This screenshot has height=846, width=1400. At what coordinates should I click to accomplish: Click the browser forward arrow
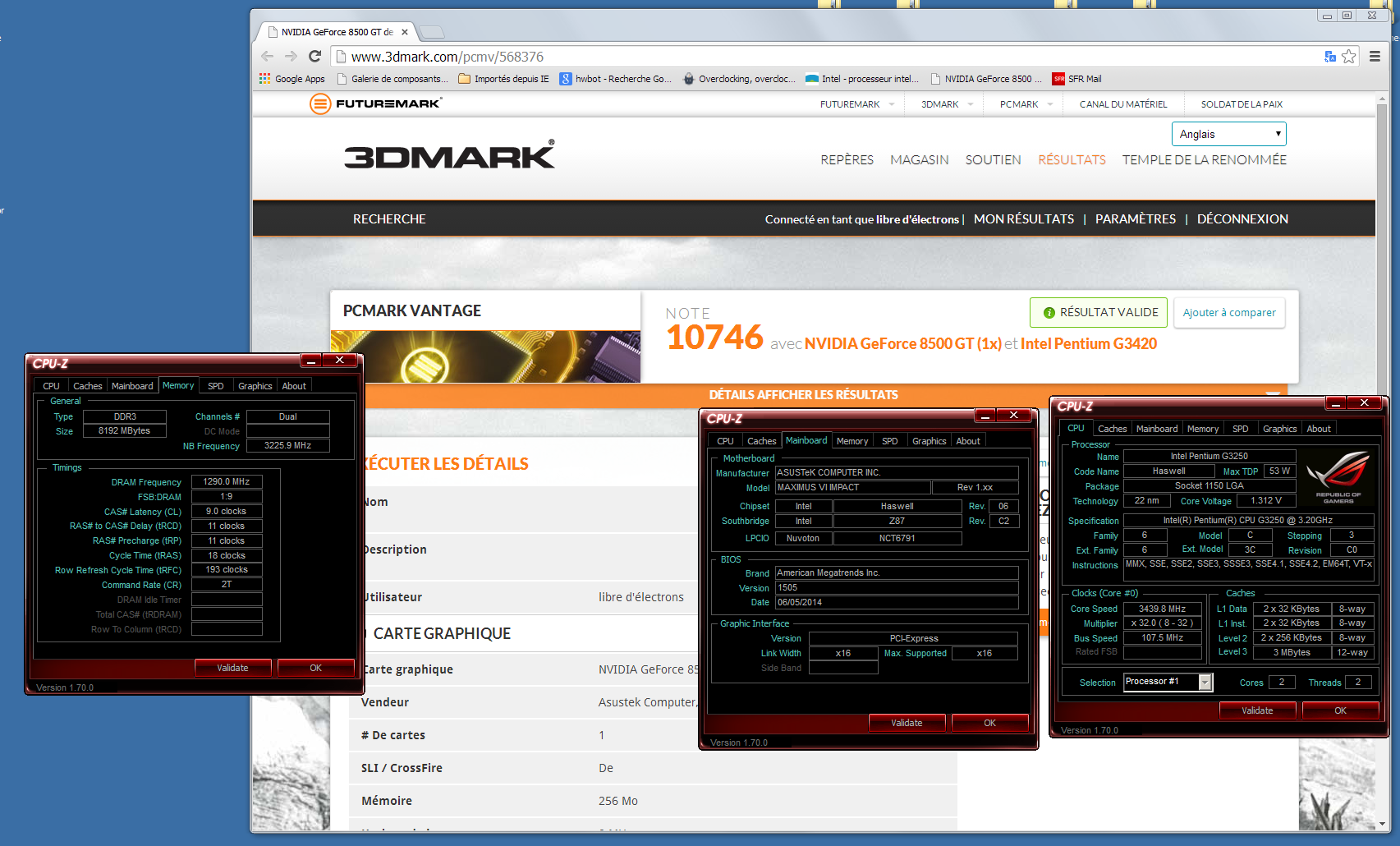(x=291, y=56)
